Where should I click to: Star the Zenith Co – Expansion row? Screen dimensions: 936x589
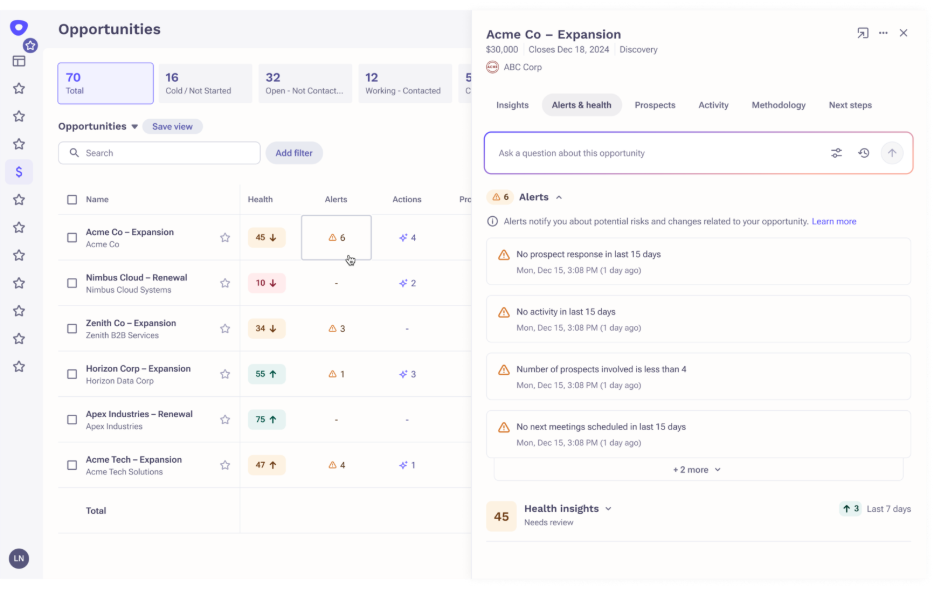(x=225, y=328)
